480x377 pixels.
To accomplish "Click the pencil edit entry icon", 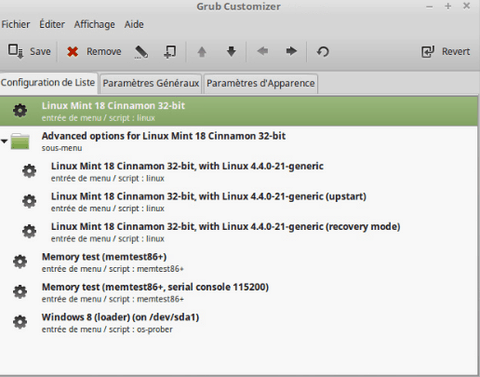I will tap(141, 52).
